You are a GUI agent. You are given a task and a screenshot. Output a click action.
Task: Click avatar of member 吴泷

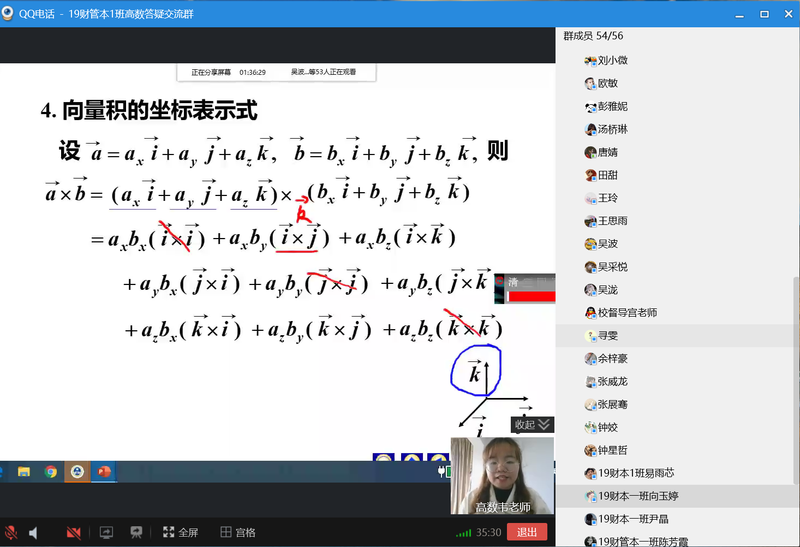coord(590,290)
